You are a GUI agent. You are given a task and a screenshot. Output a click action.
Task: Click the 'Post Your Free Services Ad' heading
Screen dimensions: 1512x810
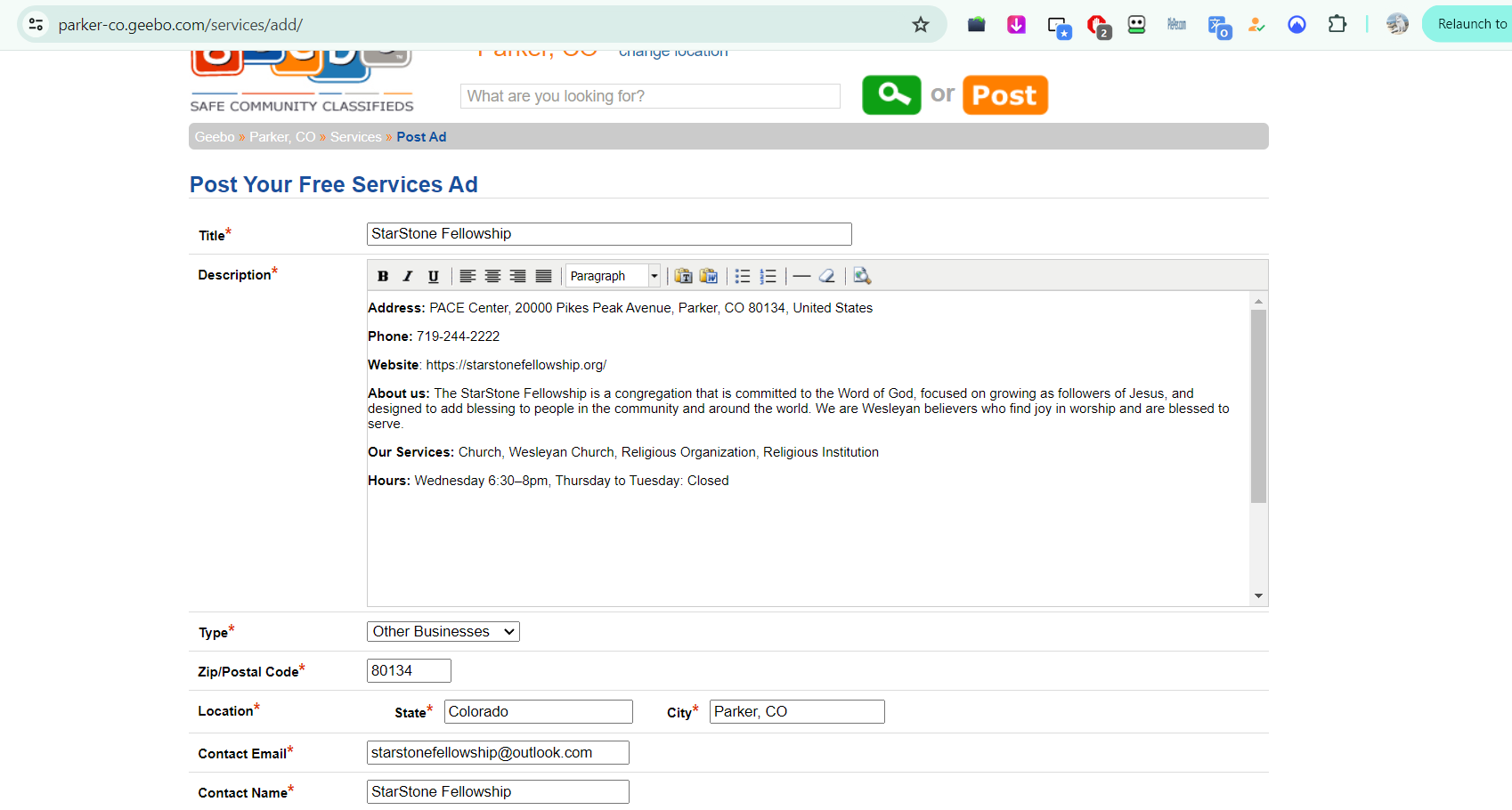tap(334, 184)
